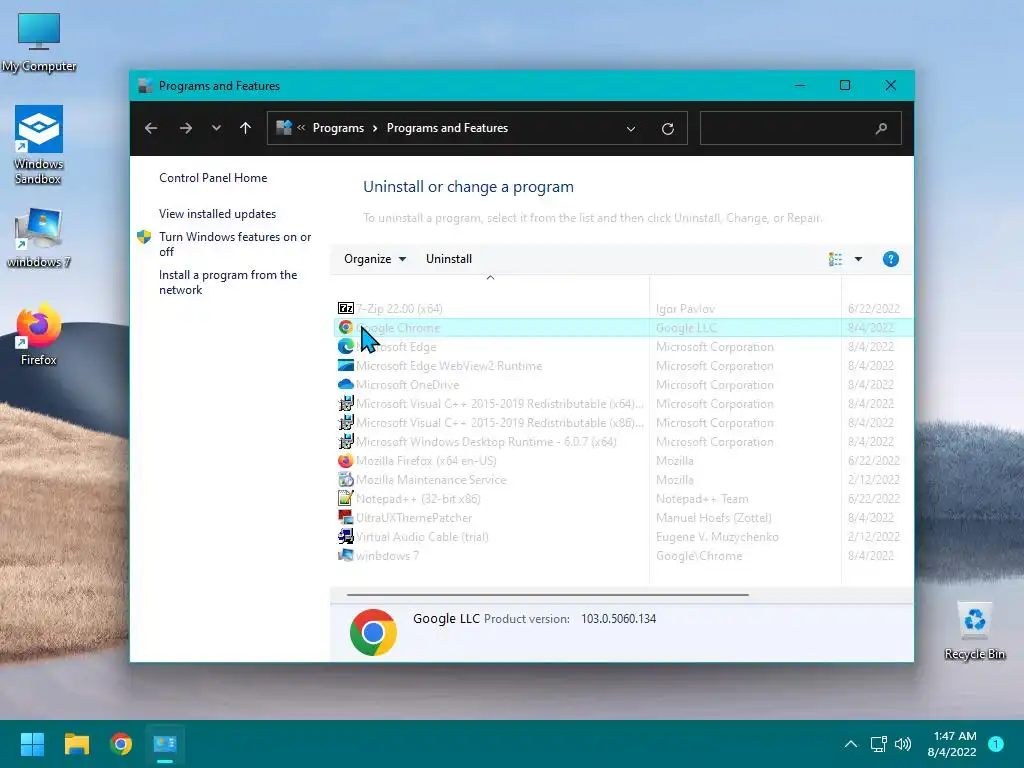
Task: Select the Google Chrome list icon
Action: [345, 327]
